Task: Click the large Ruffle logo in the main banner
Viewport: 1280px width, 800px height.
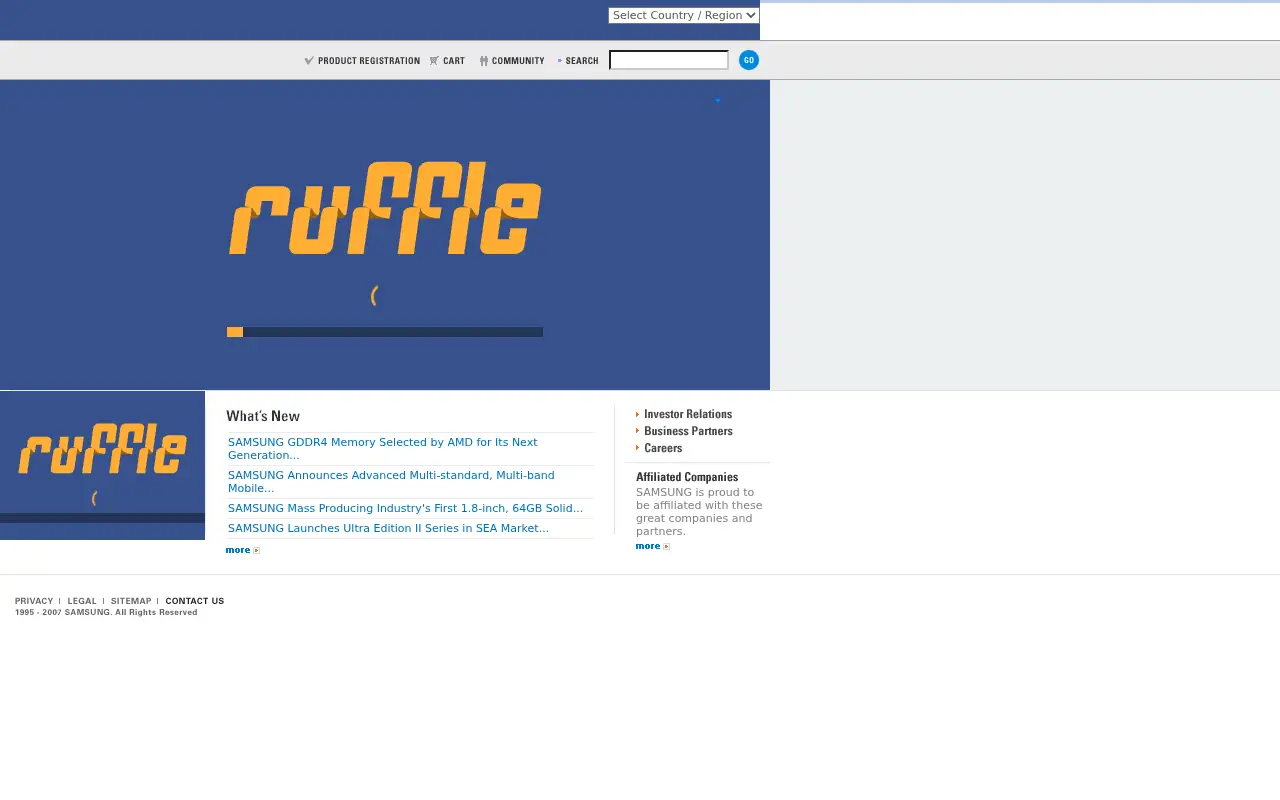Action: 385,208
